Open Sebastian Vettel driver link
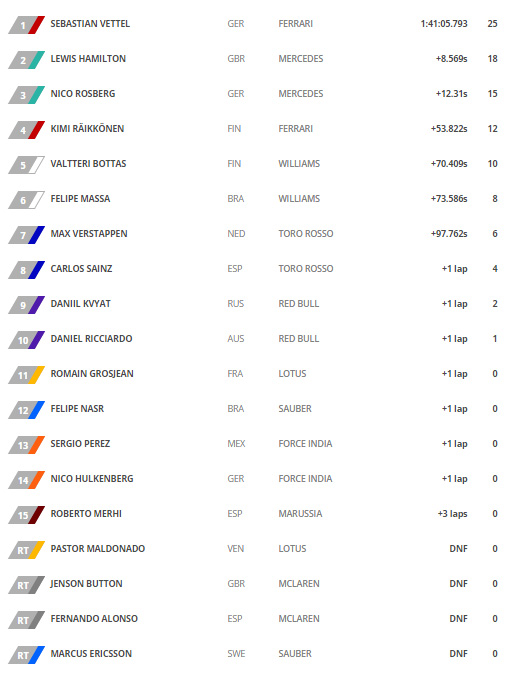Screen dimensions: 518x675 pos(90,24)
